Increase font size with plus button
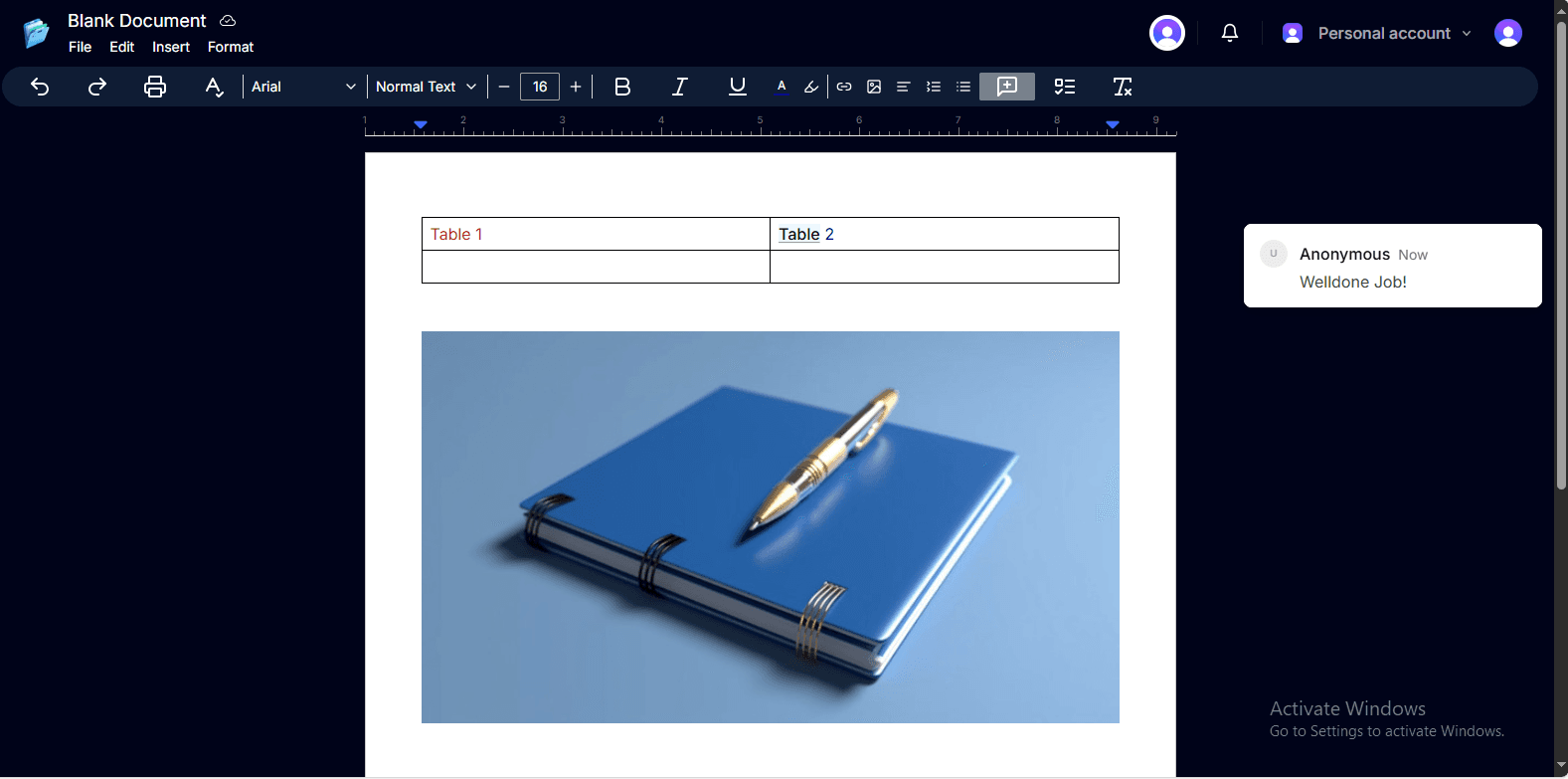1568x779 pixels. pos(576,87)
